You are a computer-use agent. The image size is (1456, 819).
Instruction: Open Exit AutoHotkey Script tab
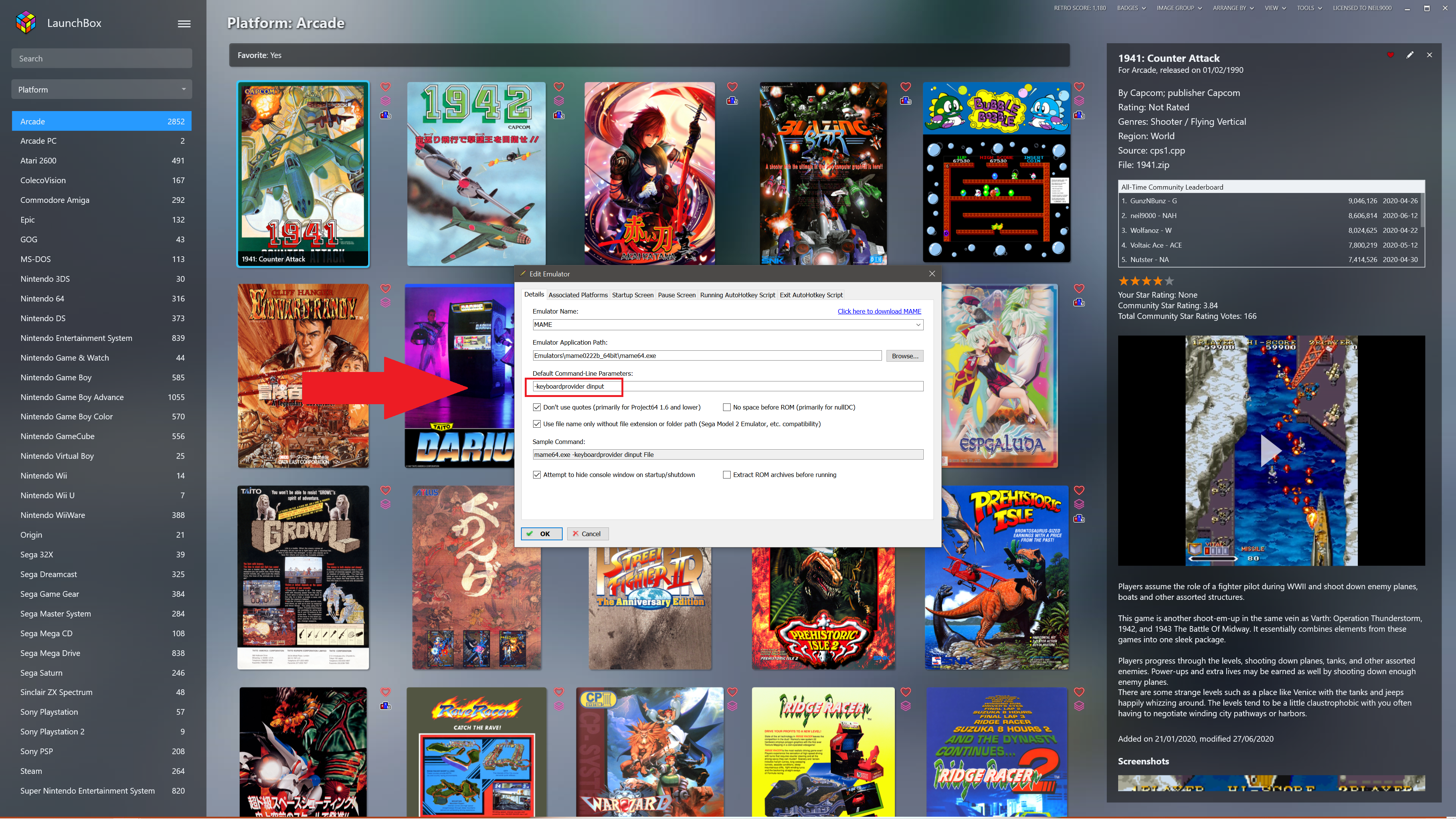coord(811,295)
